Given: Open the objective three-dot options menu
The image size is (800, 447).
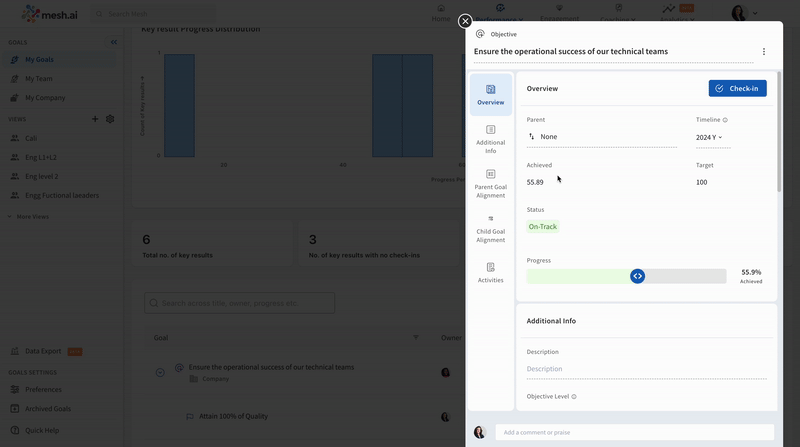Looking at the screenshot, I should tap(763, 52).
